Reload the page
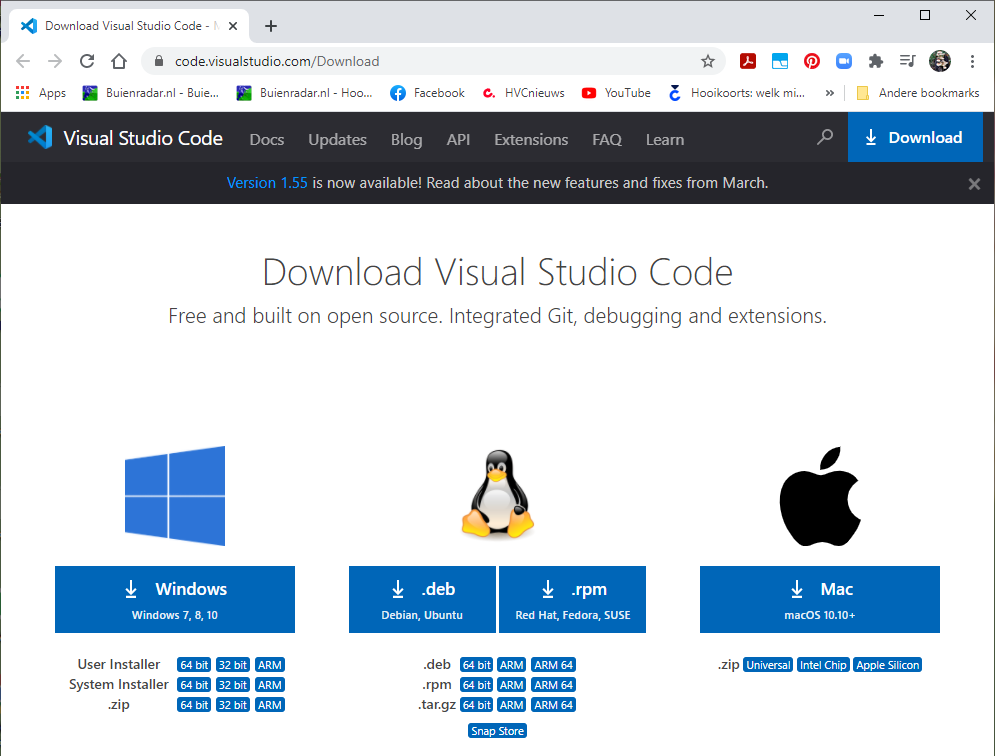 (87, 61)
